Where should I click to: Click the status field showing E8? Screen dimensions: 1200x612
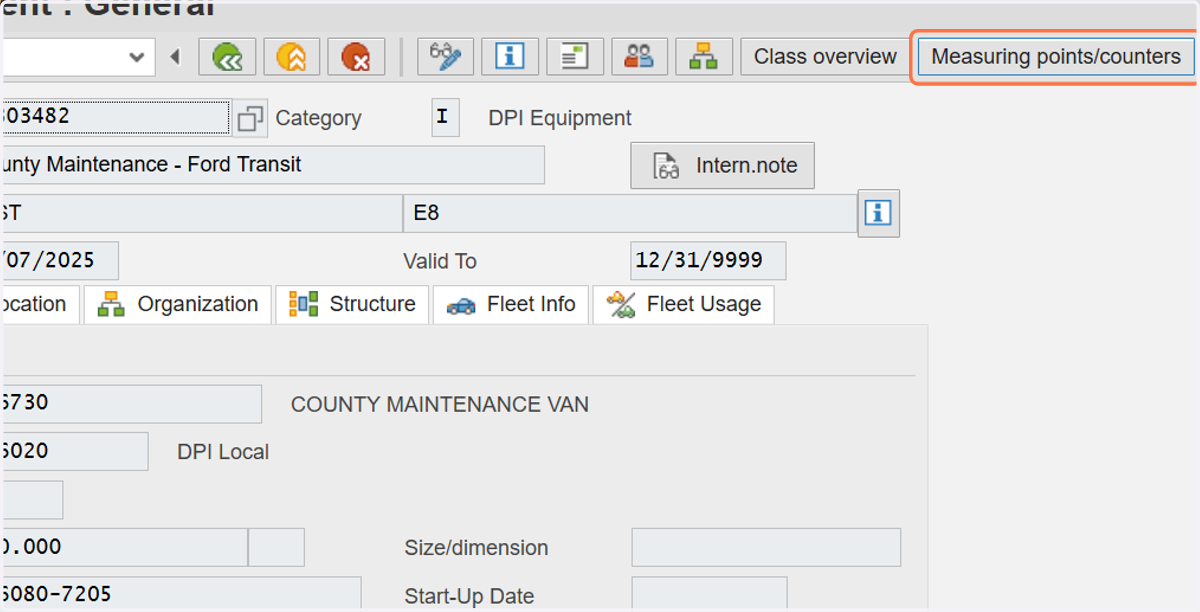(630, 213)
